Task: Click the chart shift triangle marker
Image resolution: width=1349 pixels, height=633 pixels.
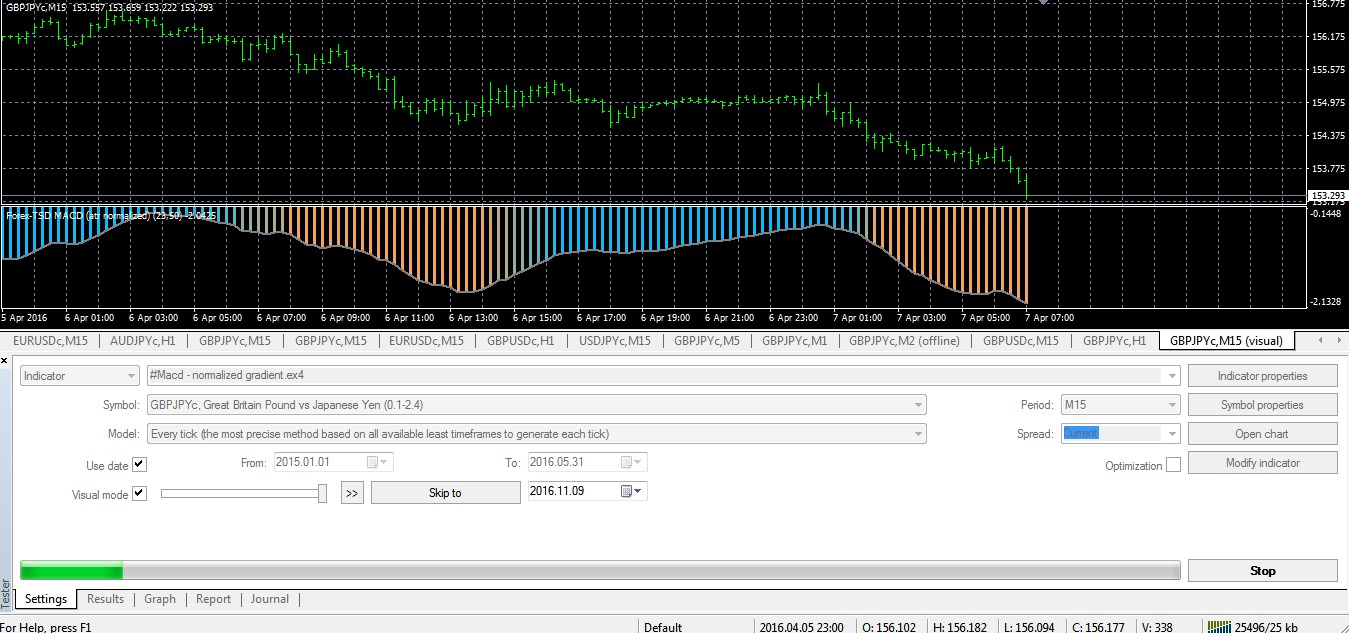Action: 1045,3
